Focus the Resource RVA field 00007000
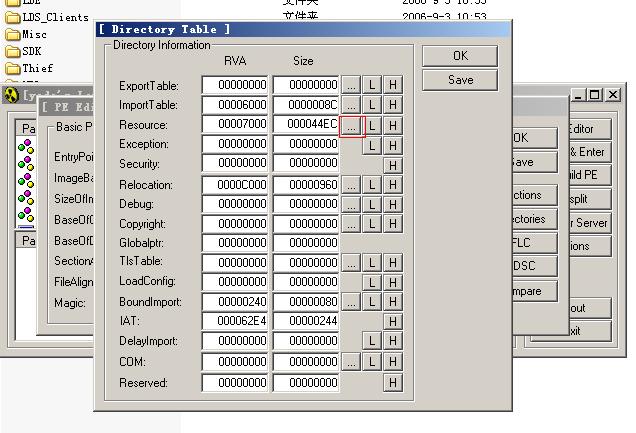This screenshot has height=433, width=636. pos(235,124)
